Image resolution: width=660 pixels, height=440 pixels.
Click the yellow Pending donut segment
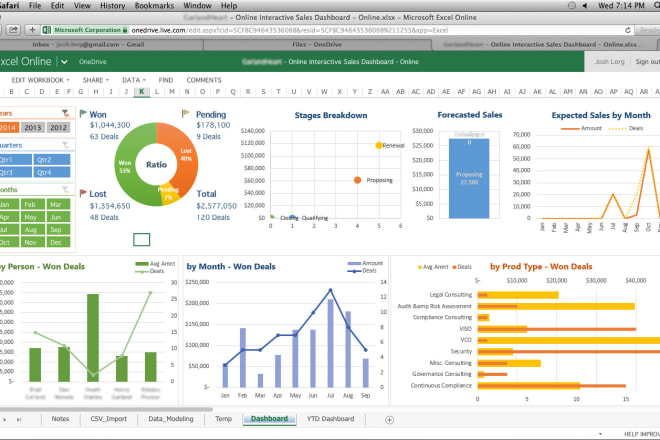[170, 194]
